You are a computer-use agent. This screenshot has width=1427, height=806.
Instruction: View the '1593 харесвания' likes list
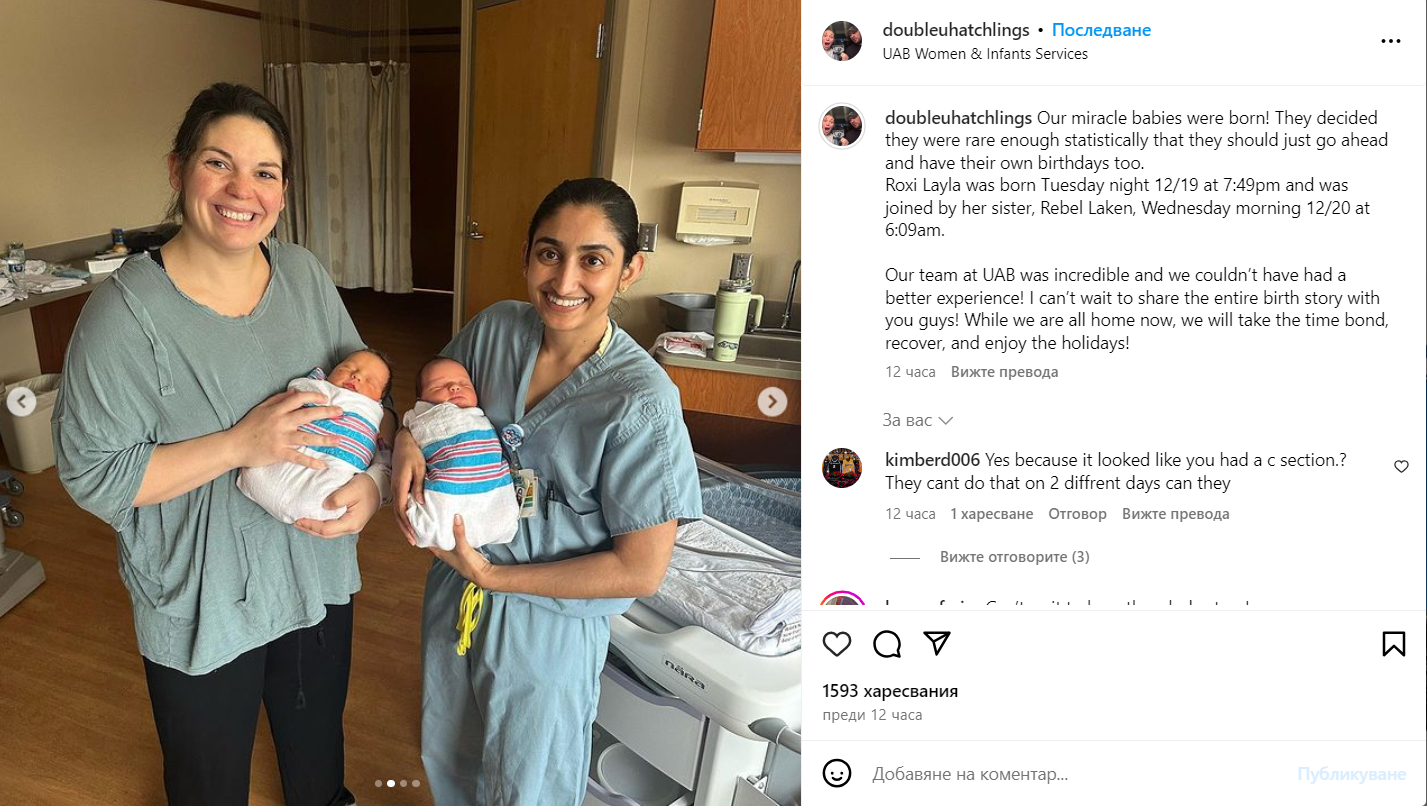pyautogui.click(x=890, y=691)
